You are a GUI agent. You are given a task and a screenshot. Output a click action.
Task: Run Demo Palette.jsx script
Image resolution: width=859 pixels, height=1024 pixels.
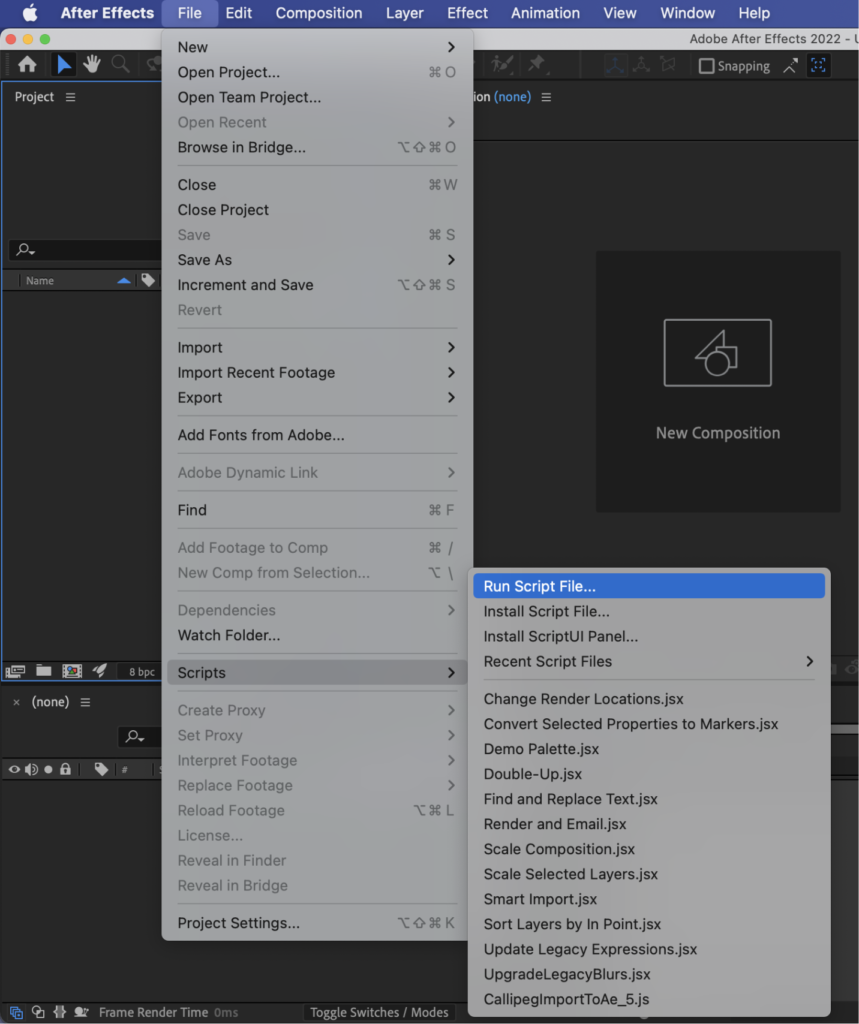pyautogui.click(x=649, y=749)
